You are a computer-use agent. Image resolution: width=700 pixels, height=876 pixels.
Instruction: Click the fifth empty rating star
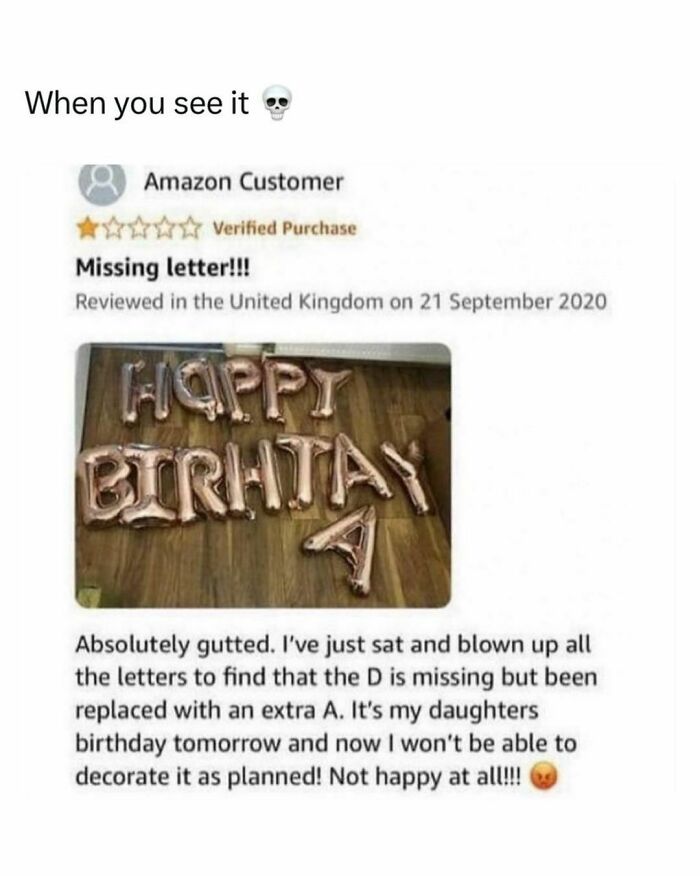(x=191, y=228)
